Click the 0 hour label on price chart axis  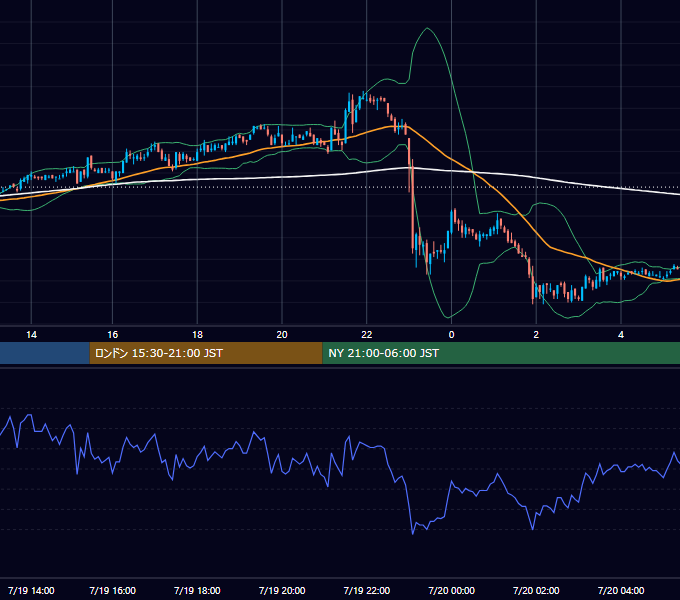coord(451,335)
